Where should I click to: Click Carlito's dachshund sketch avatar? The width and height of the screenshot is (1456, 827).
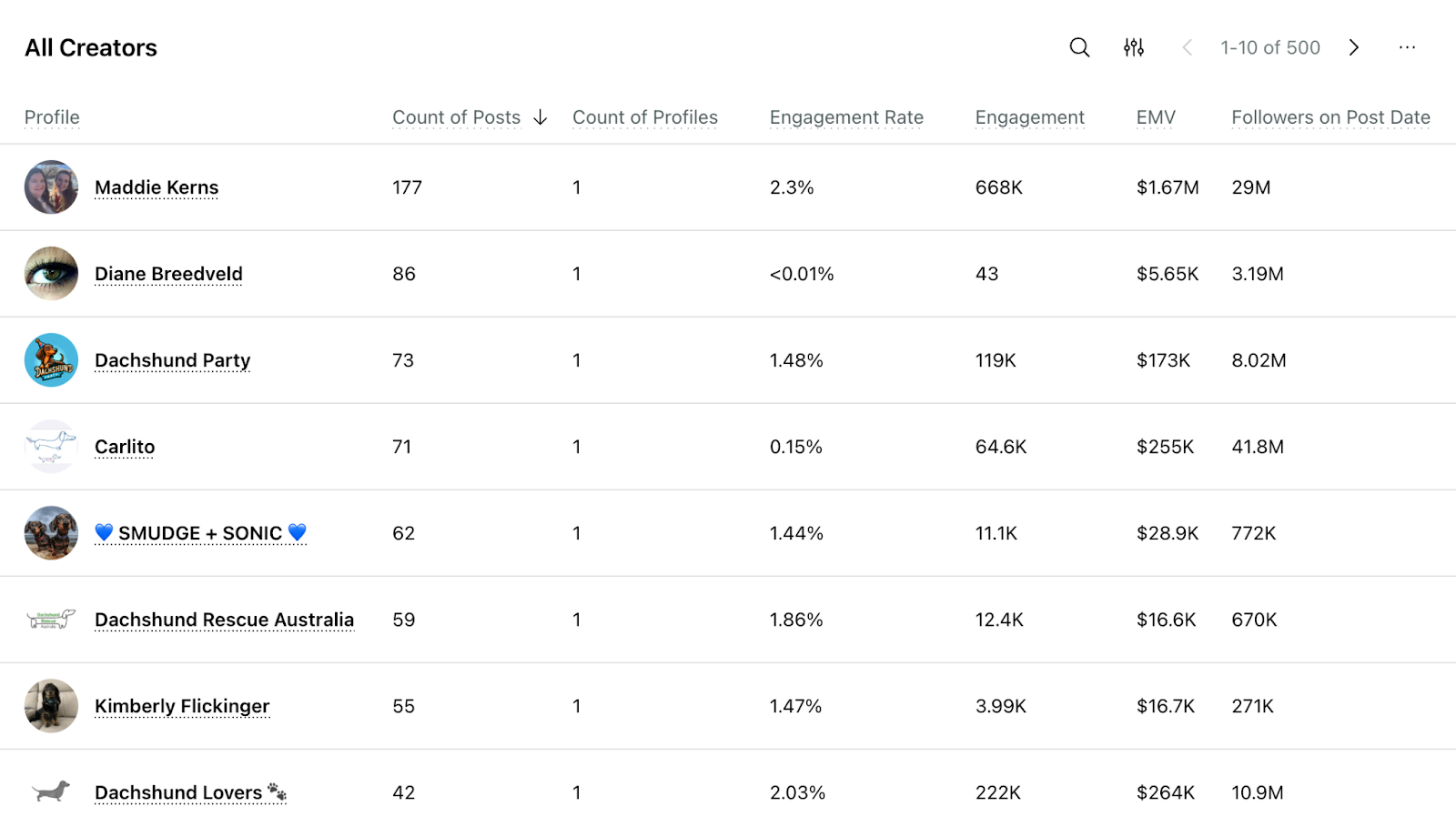[51, 447]
